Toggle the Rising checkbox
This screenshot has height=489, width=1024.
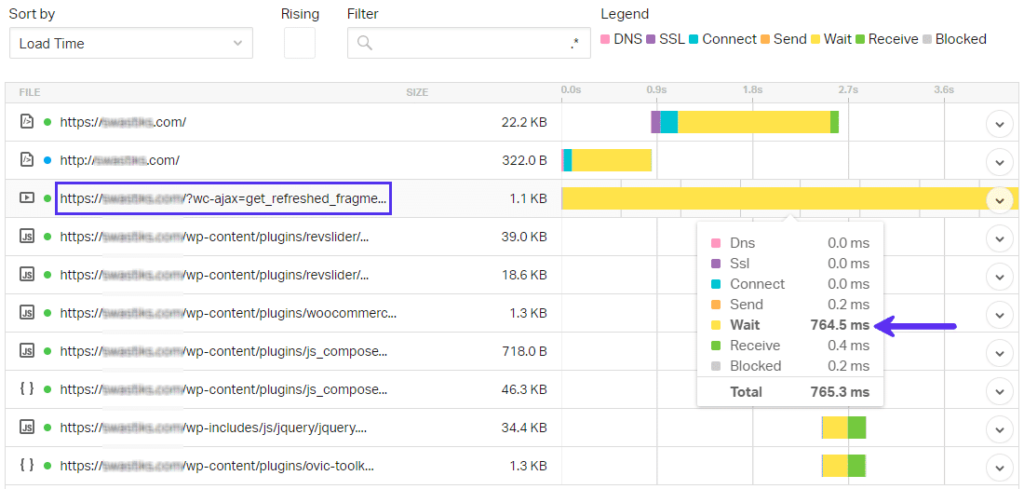tap(300, 43)
